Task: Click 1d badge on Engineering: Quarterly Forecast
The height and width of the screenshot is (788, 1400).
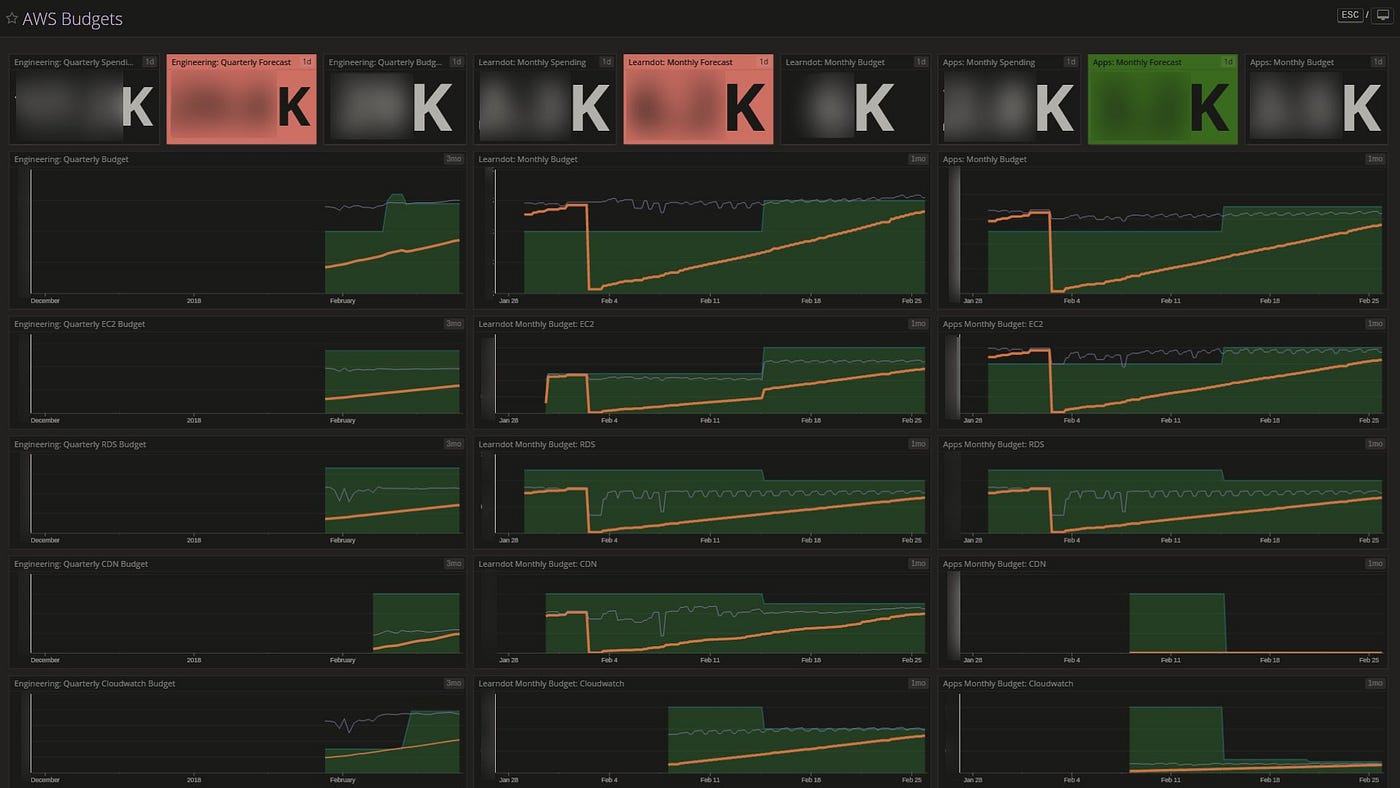Action: [307, 62]
